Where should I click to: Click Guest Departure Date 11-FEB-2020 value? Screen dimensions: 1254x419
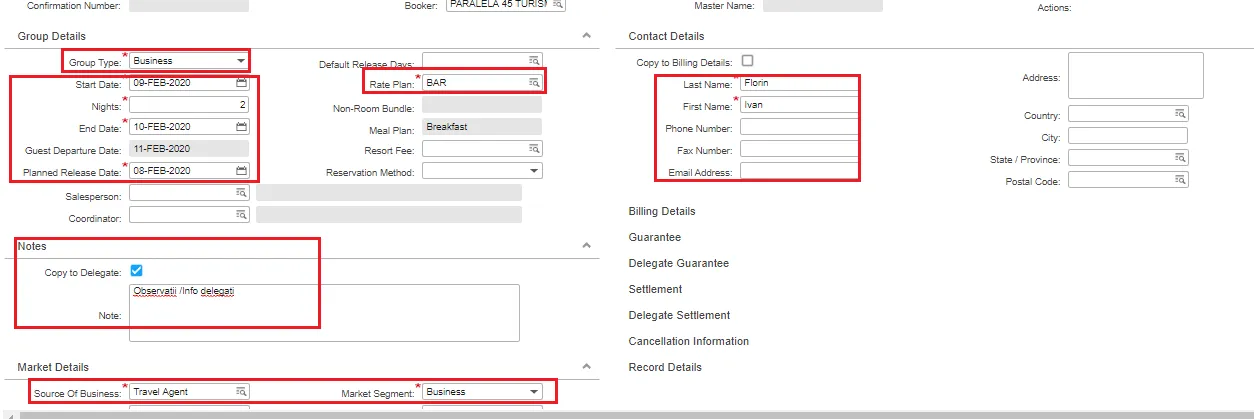click(189, 149)
